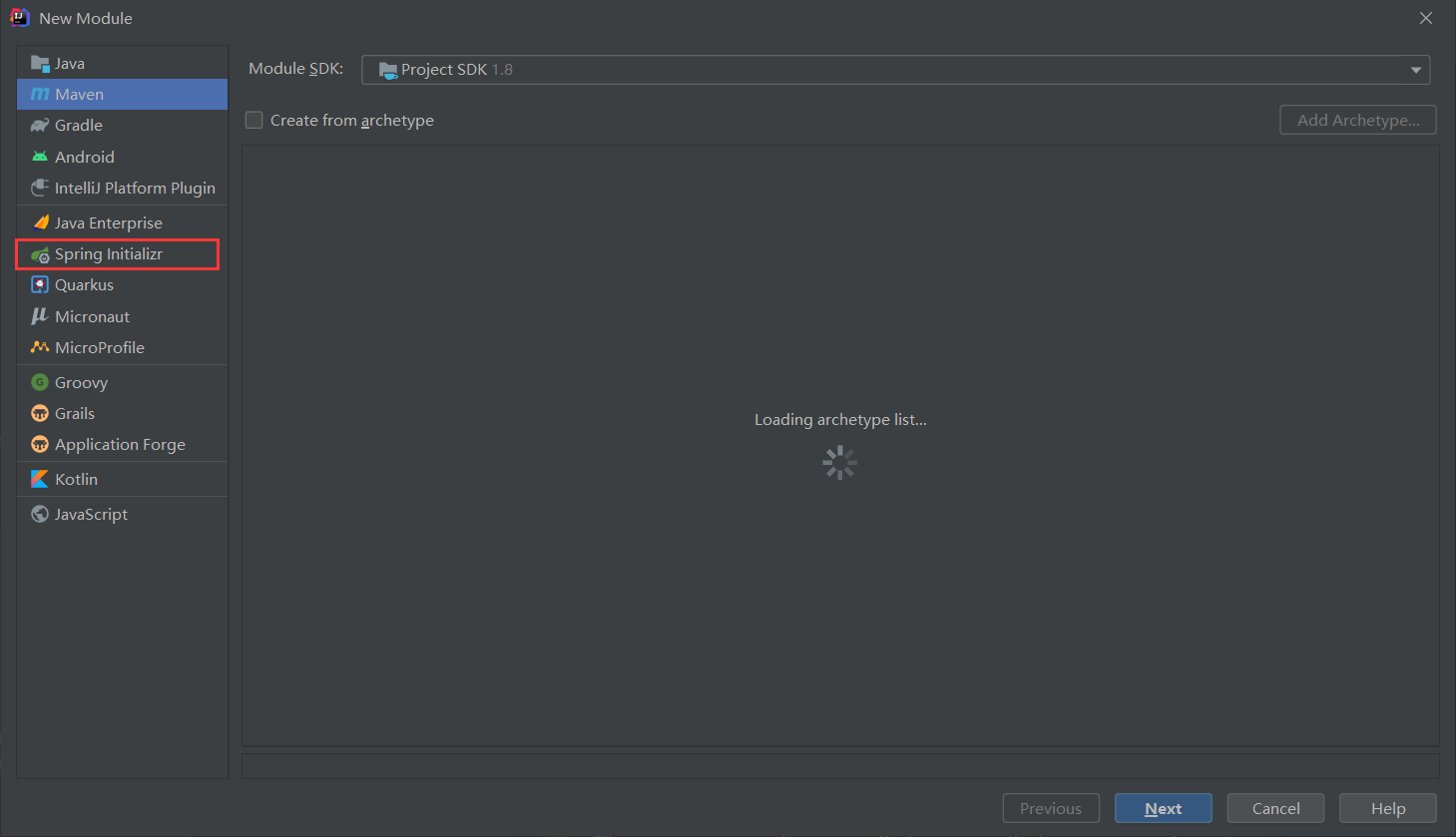The image size is (1456, 837).
Task: Click the Grails icon
Action: coord(40,413)
